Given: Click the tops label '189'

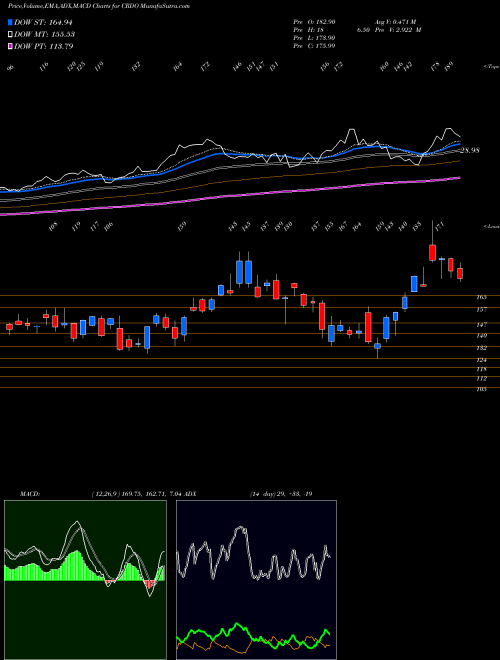Looking at the screenshot, I should [449, 66].
